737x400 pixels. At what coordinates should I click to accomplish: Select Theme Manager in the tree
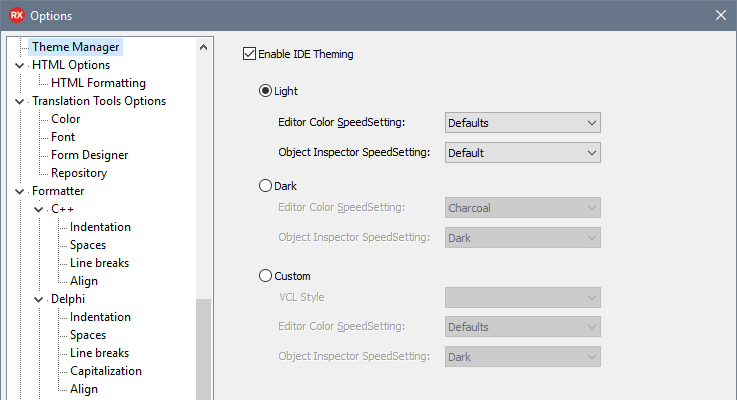coord(76,47)
